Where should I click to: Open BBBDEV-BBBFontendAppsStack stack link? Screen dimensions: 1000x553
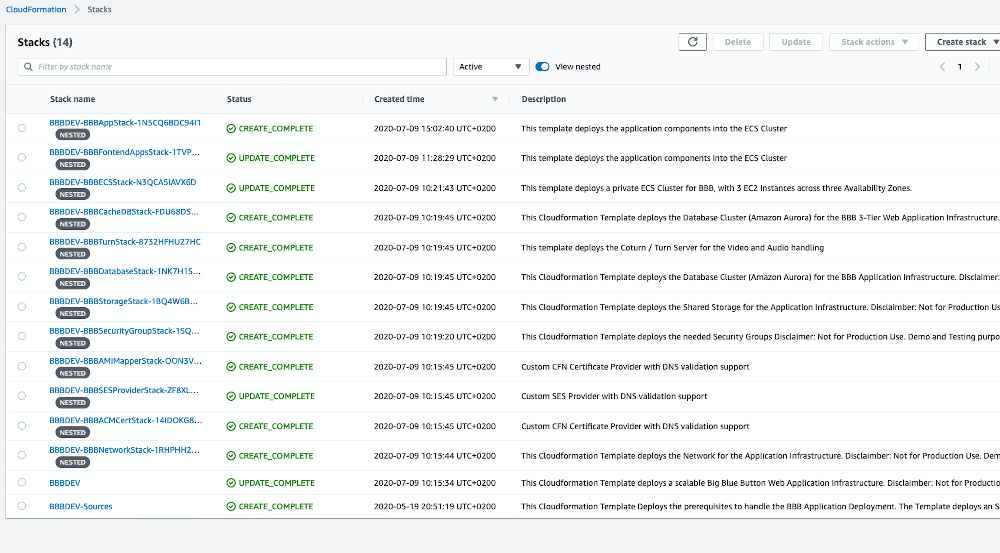(x=124, y=152)
